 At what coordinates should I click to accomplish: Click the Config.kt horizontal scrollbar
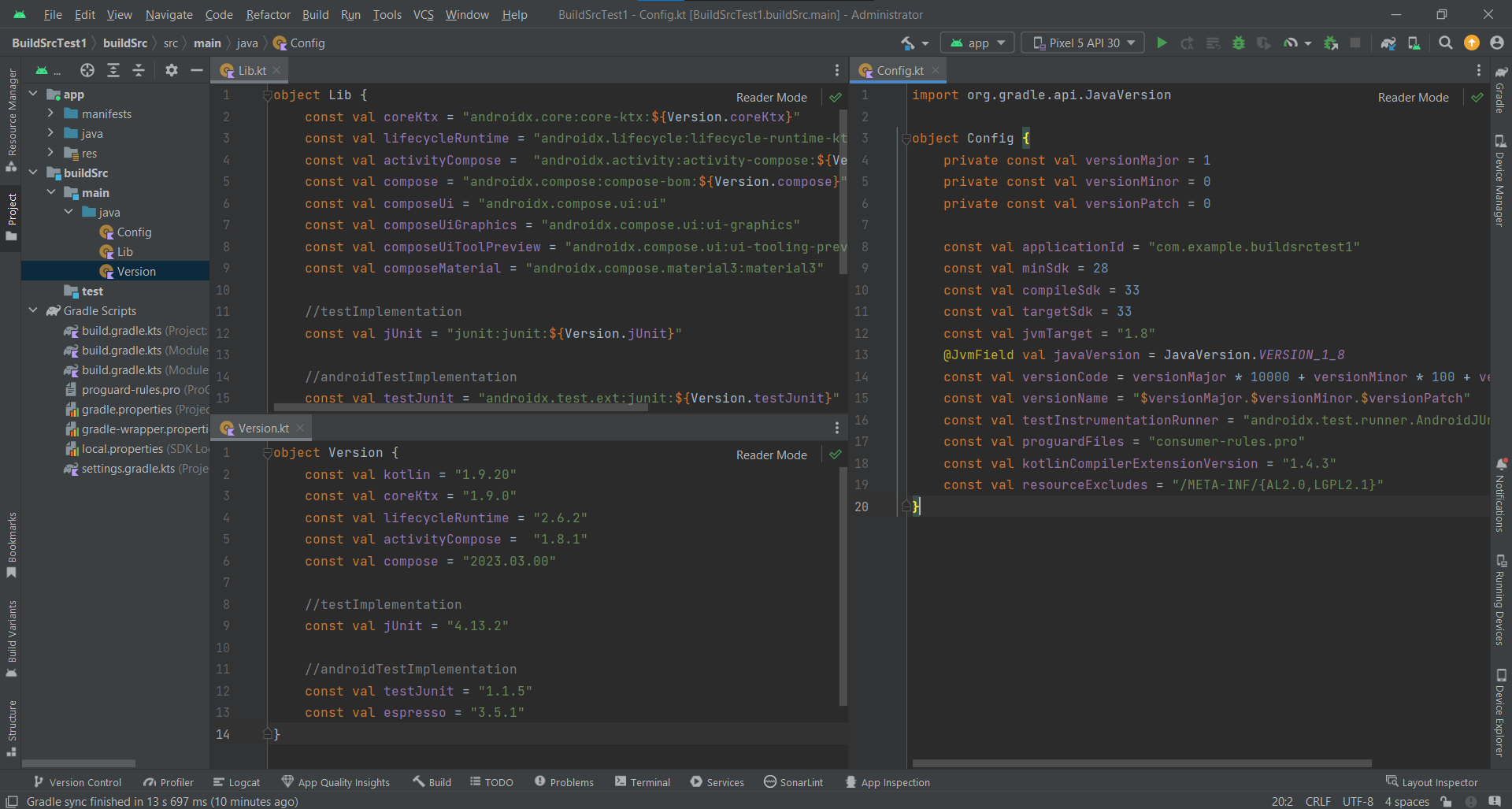pyautogui.click(x=1142, y=763)
